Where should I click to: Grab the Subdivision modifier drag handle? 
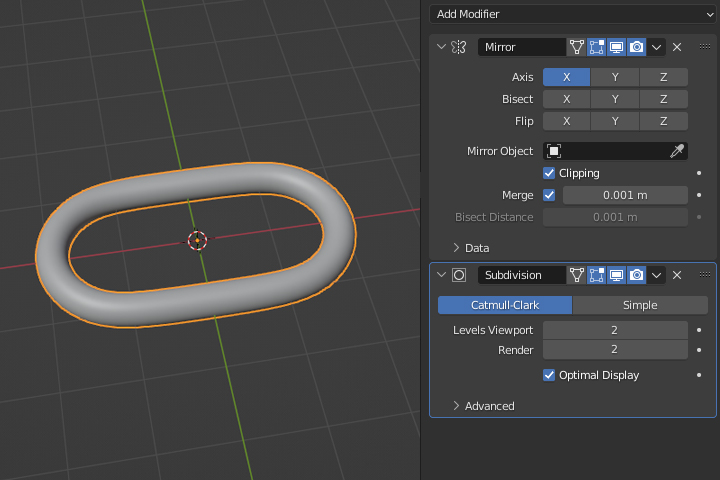pyautogui.click(x=705, y=275)
